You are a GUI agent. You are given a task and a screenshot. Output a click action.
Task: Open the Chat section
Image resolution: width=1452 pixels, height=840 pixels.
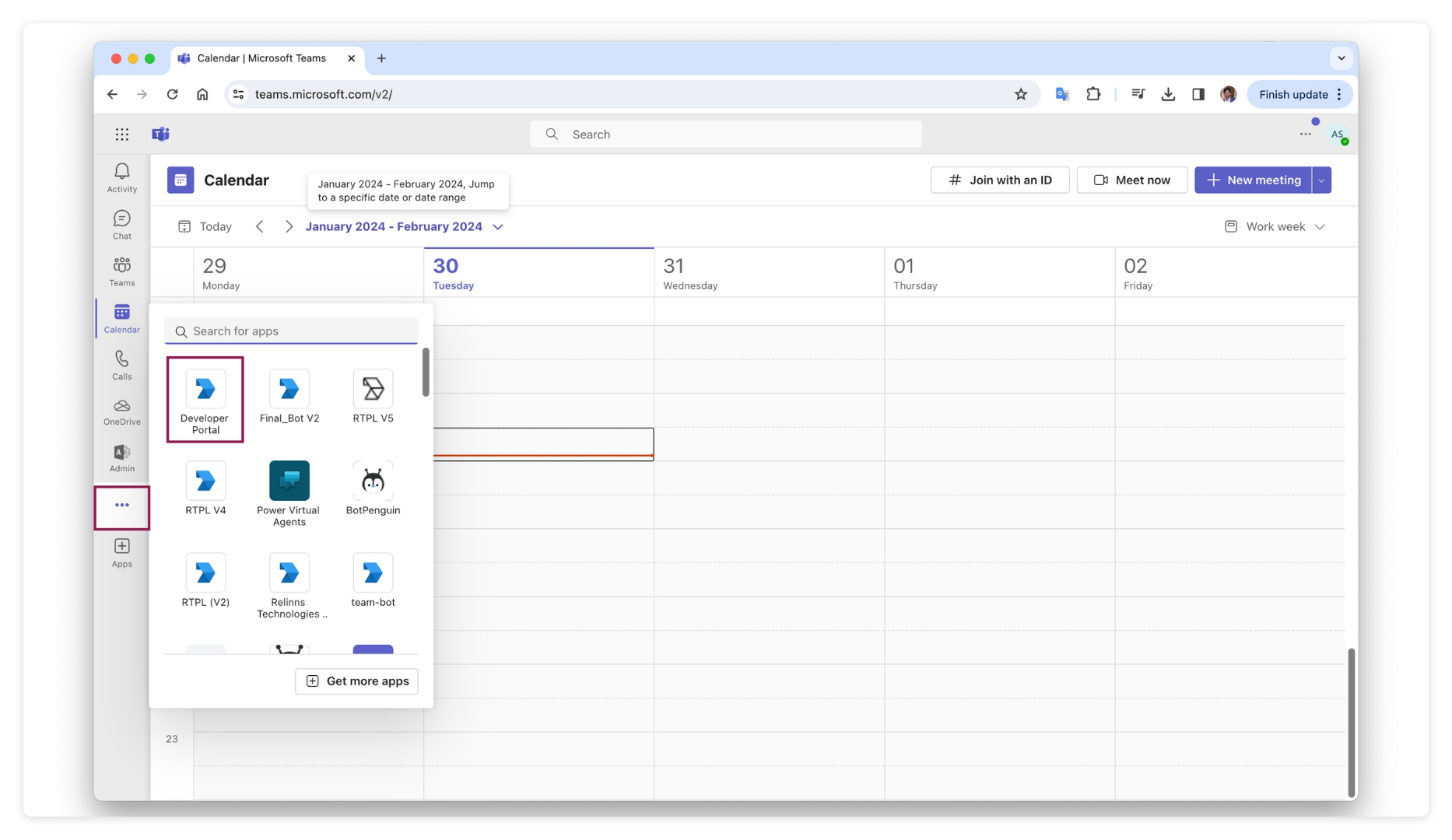tap(121, 224)
